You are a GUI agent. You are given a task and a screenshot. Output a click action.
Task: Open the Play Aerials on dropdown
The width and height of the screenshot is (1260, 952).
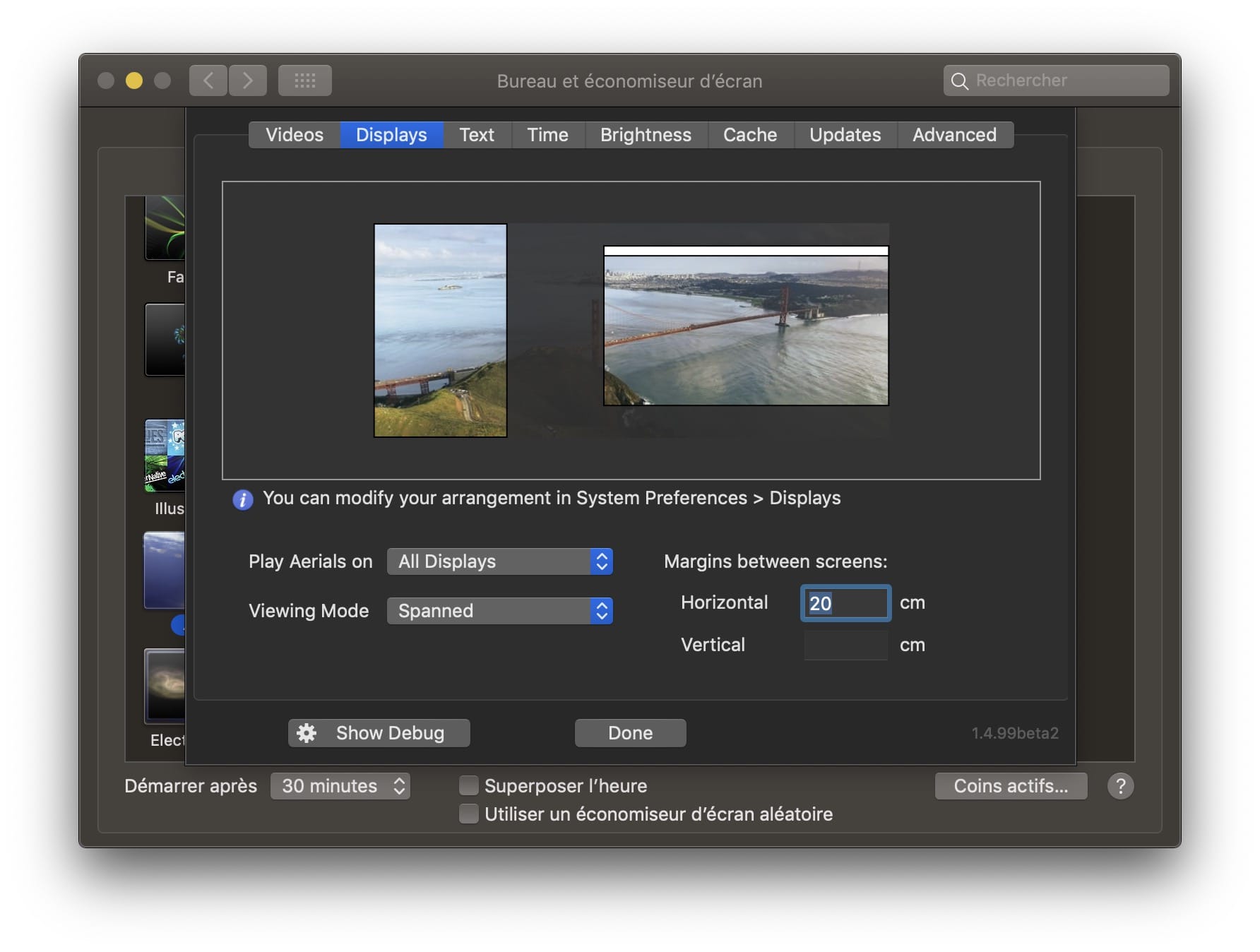point(500,561)
